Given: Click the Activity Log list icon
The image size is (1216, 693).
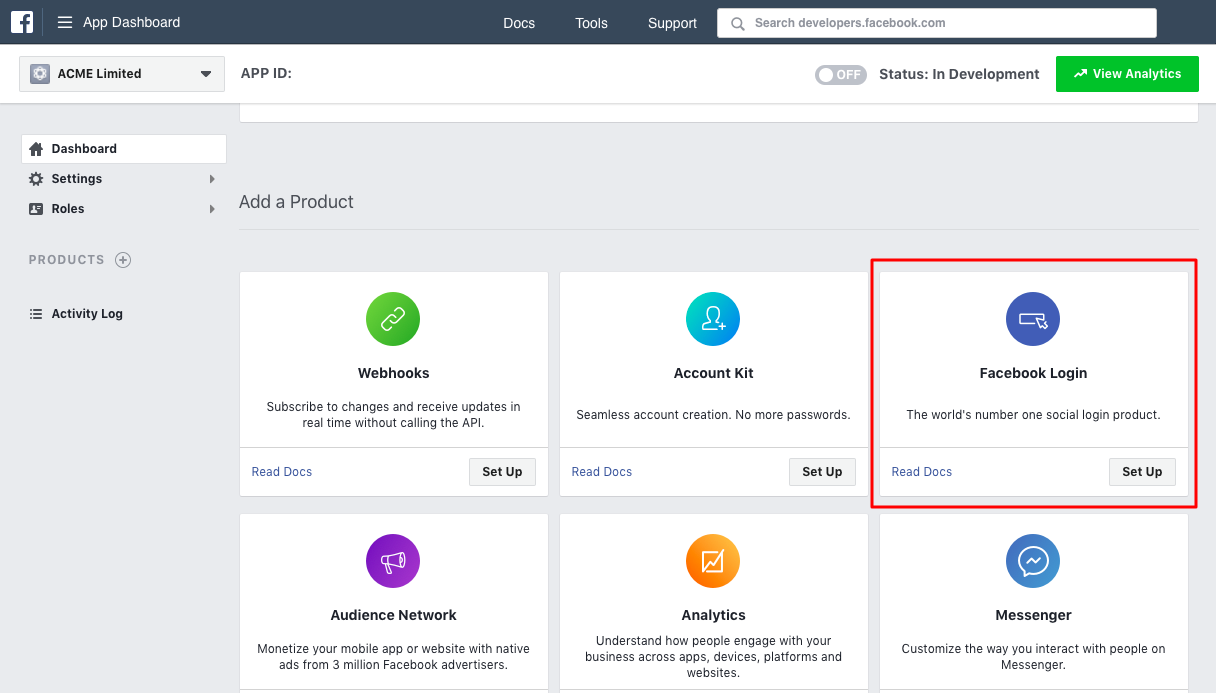Looking at the screenshot, I should tap(36, 314).
